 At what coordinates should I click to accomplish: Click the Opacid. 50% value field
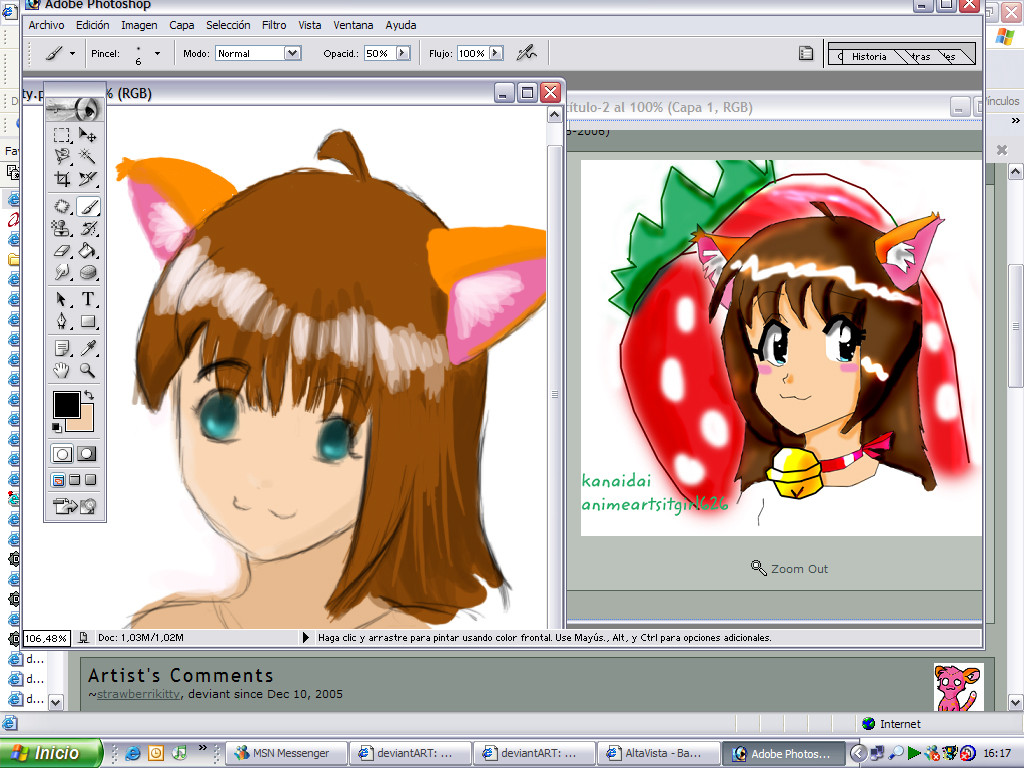coord(377,54)
